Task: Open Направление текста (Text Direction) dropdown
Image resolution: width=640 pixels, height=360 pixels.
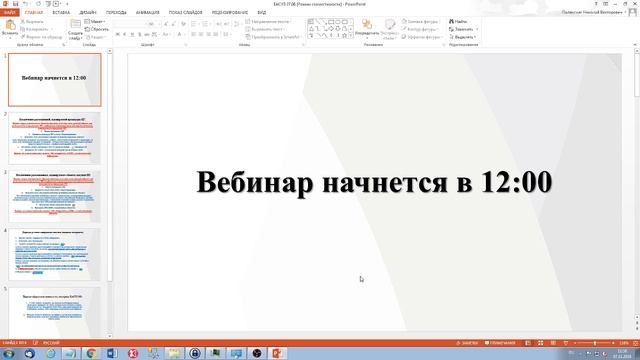Action: click(x=269, y=21)
